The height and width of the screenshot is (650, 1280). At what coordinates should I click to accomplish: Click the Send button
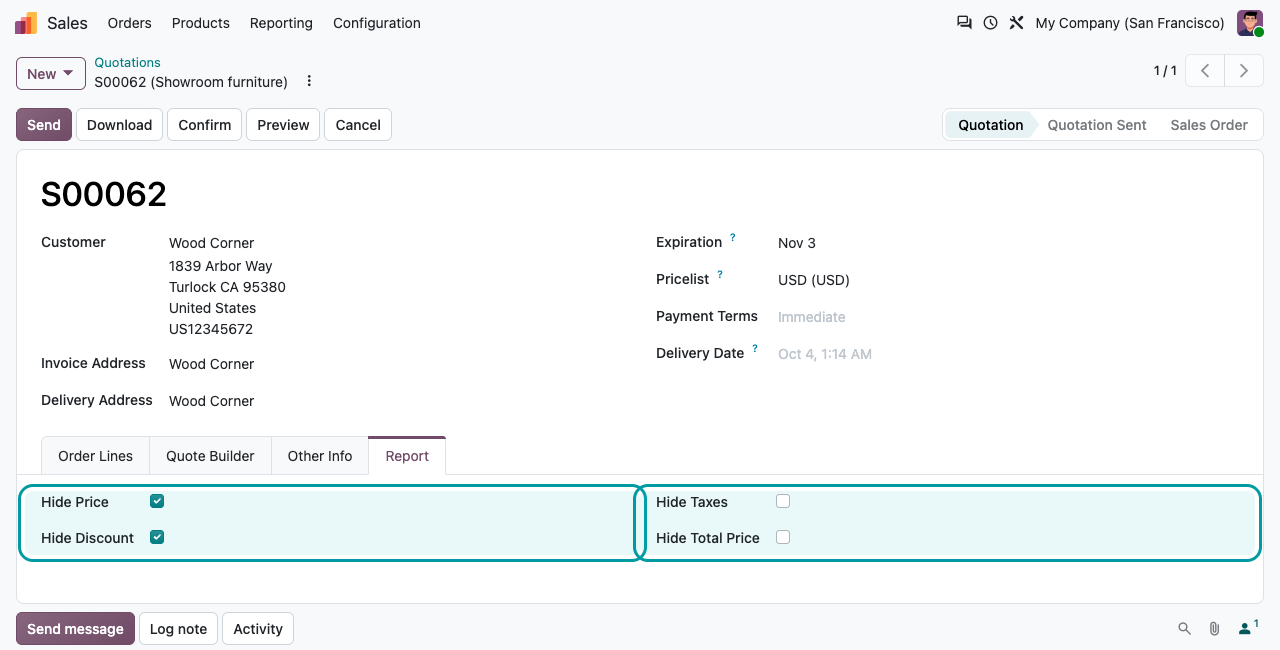44,125
